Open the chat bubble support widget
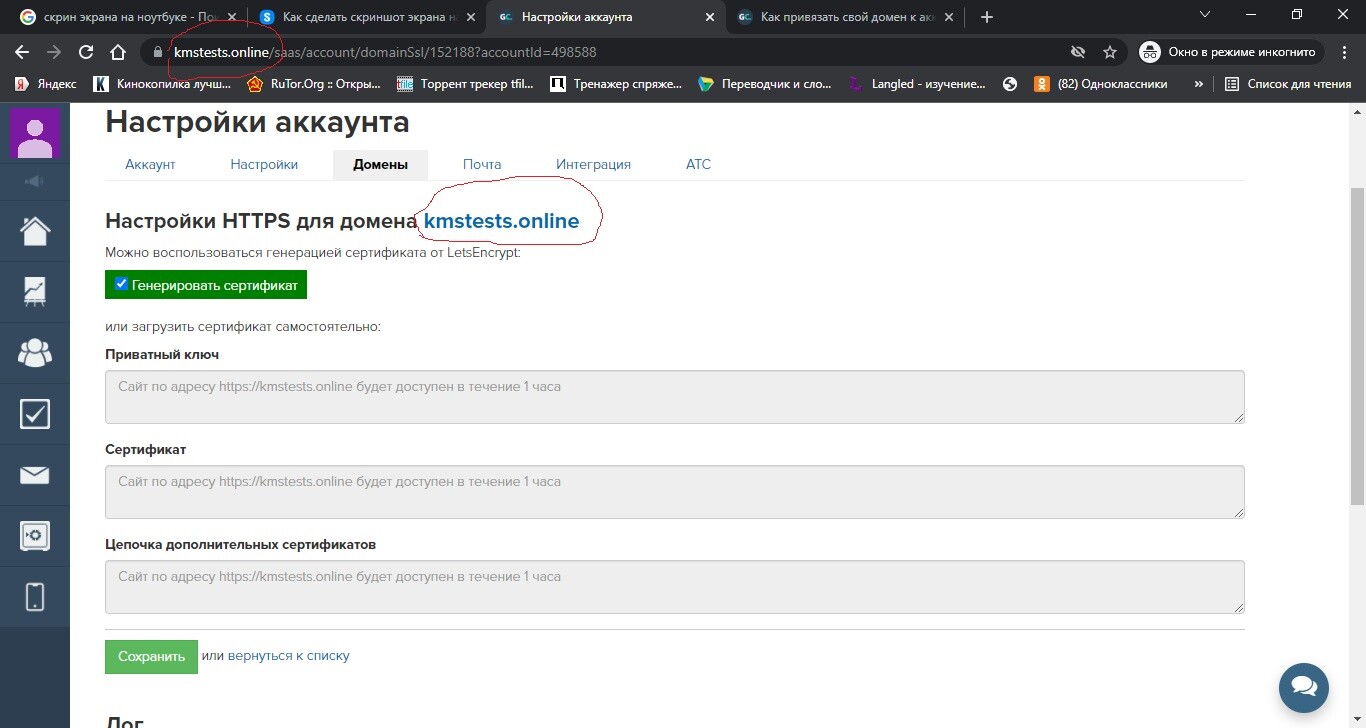 pos(1303,687)
